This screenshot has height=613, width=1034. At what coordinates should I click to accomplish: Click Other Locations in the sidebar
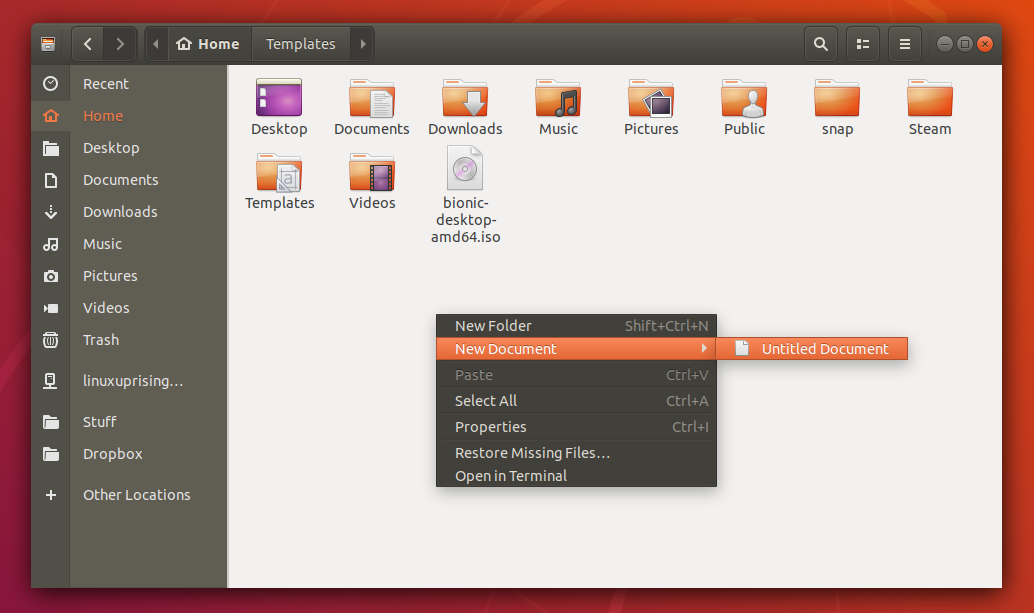136,494
